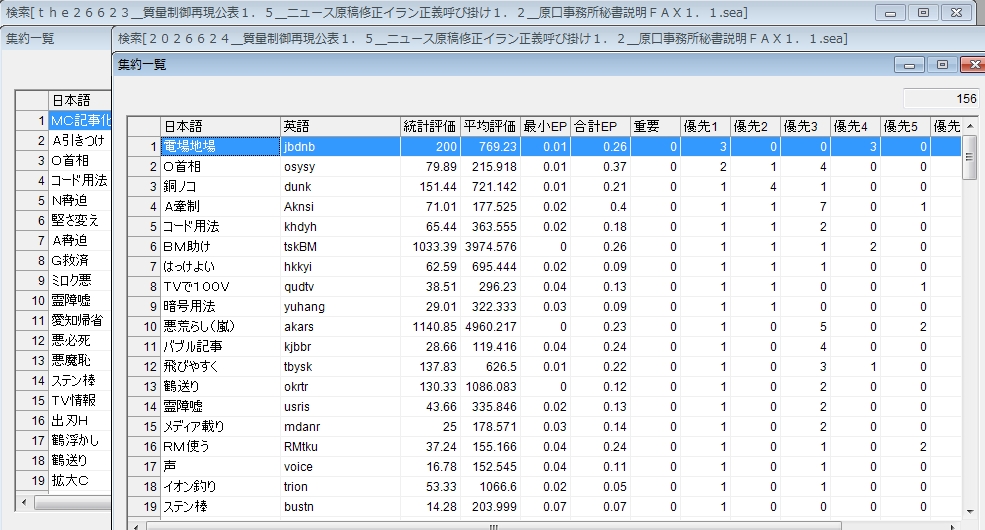Maximize the front 集約一覧 window
985x530 pixels.
942,65
